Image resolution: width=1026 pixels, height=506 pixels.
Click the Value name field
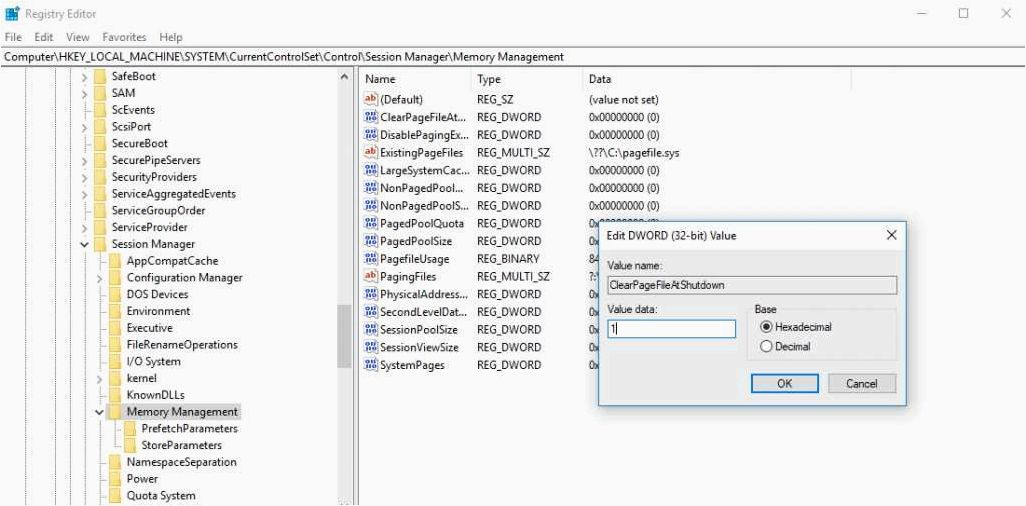[752, 285]
